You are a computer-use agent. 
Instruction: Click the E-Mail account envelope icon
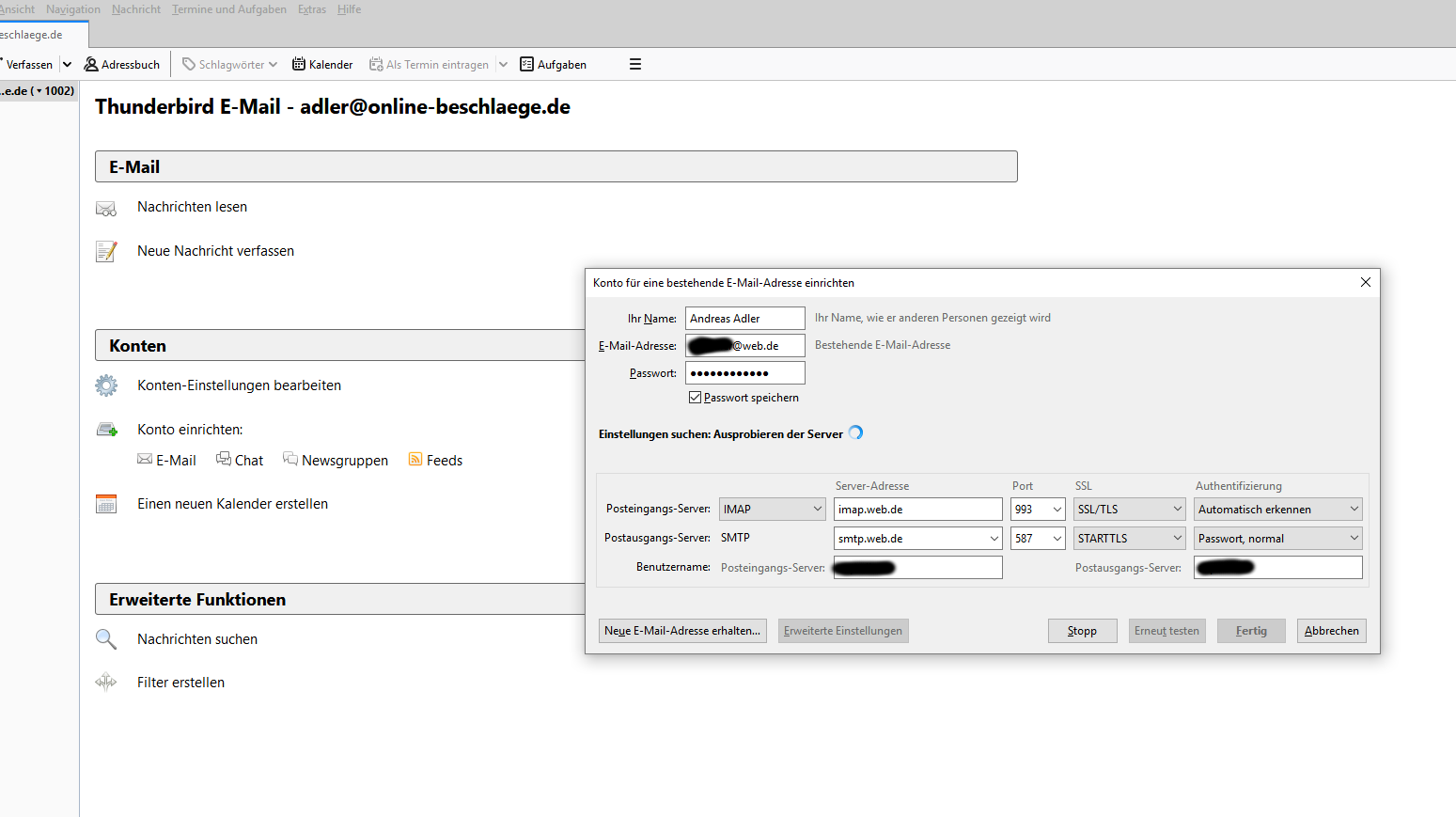pos(145,459)
